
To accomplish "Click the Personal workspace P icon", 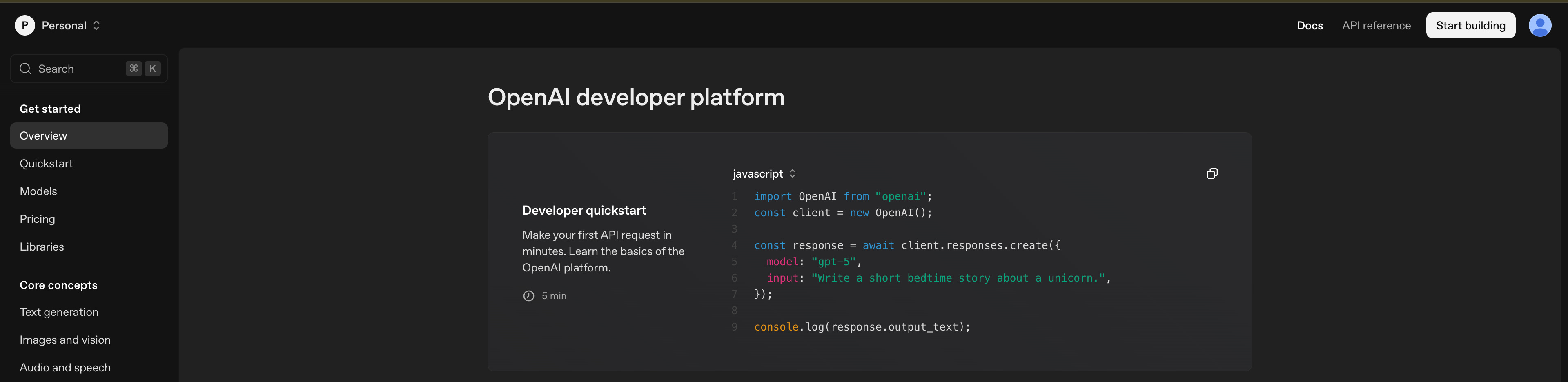I will 24,25.
